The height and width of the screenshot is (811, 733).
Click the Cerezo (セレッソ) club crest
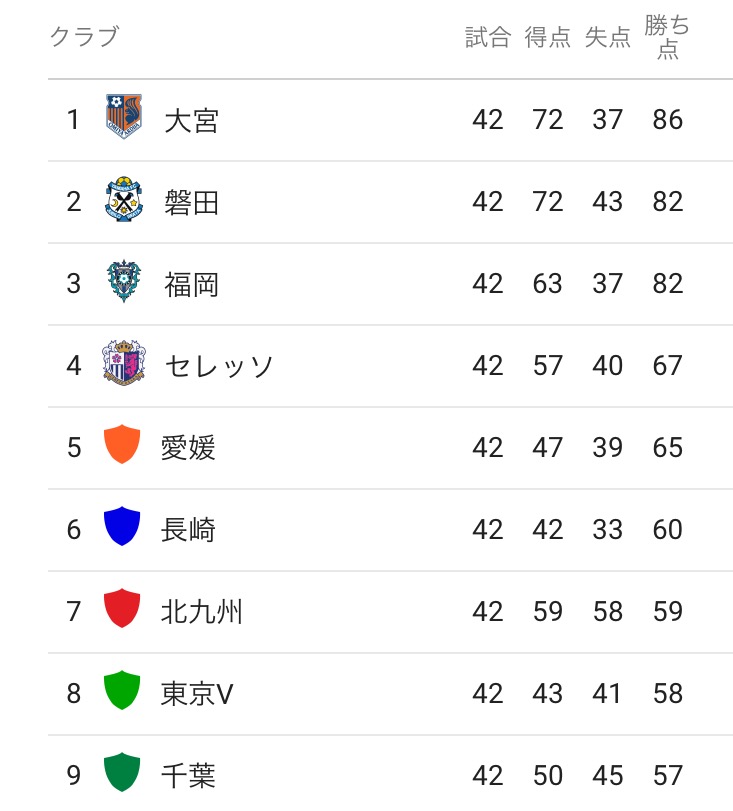(124, 366)
